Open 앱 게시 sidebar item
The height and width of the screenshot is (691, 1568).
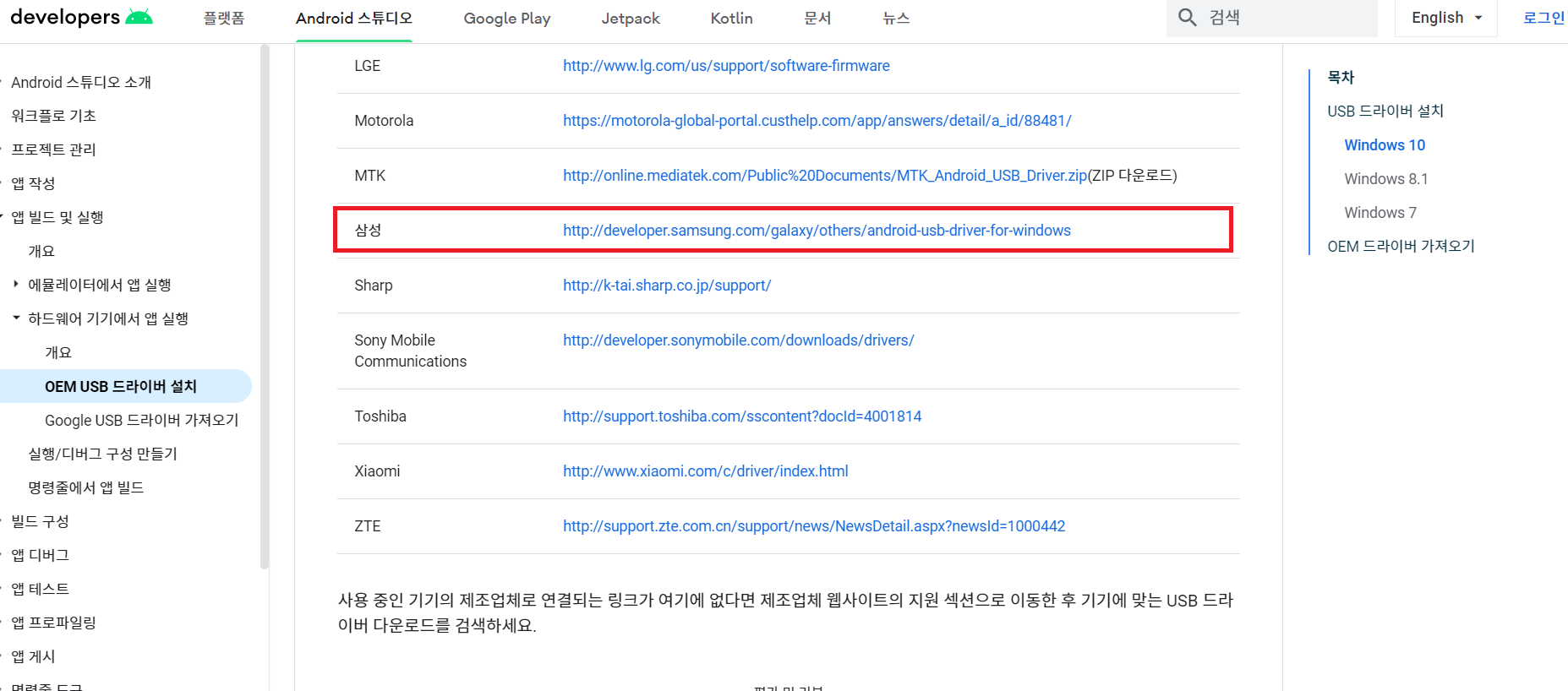(33, 656)
